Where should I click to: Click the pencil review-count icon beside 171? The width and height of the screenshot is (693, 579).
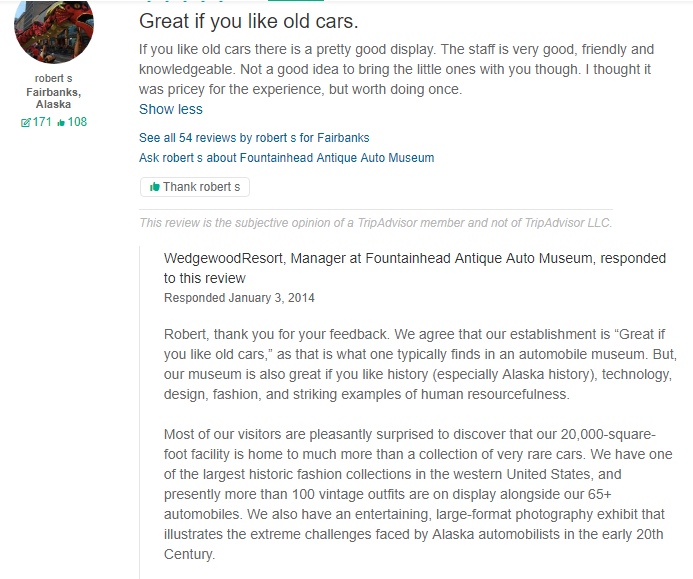pyautogui.click(x=25, y=122)
